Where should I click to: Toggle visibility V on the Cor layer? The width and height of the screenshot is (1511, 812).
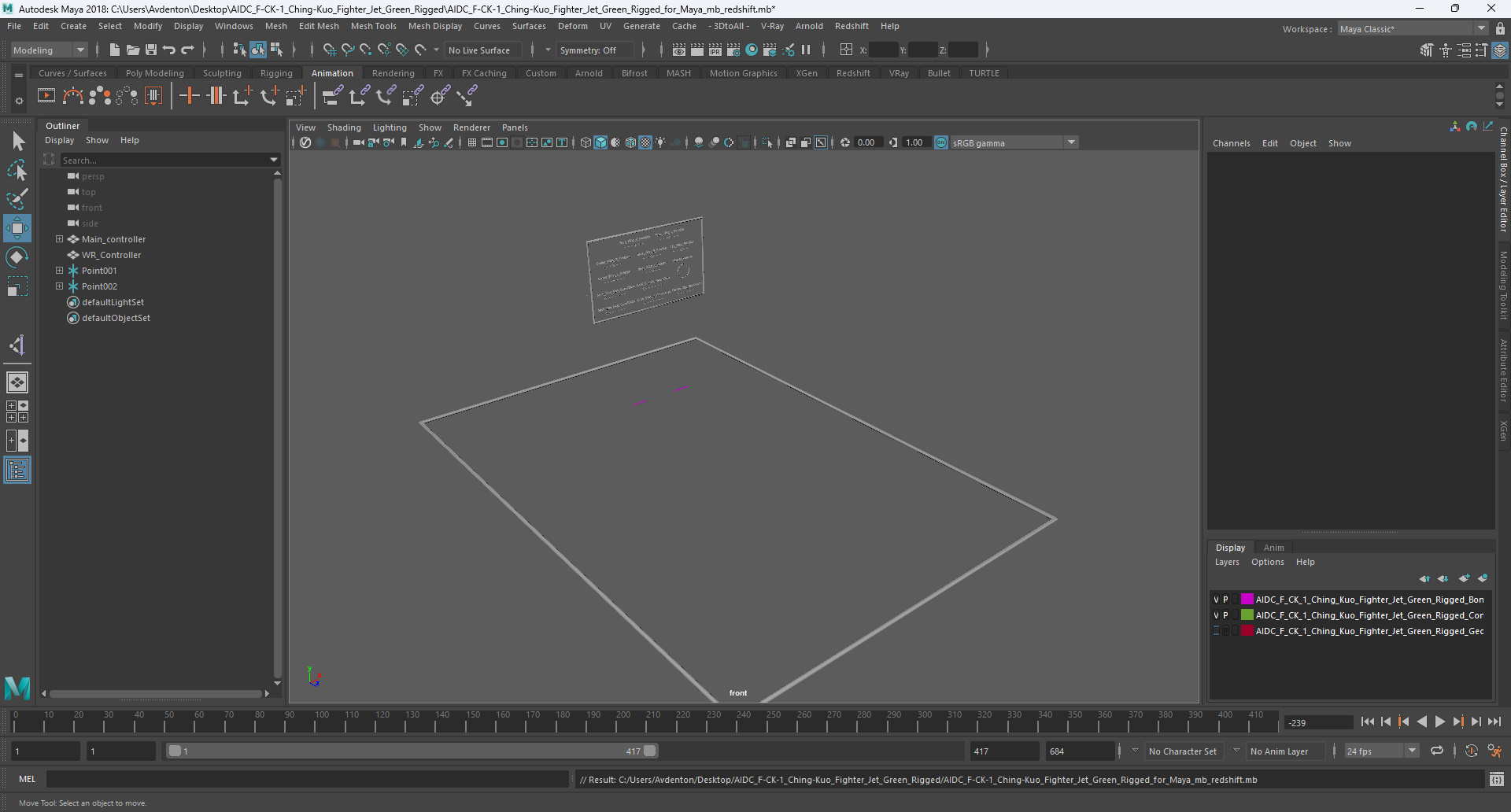[1216, 615]
